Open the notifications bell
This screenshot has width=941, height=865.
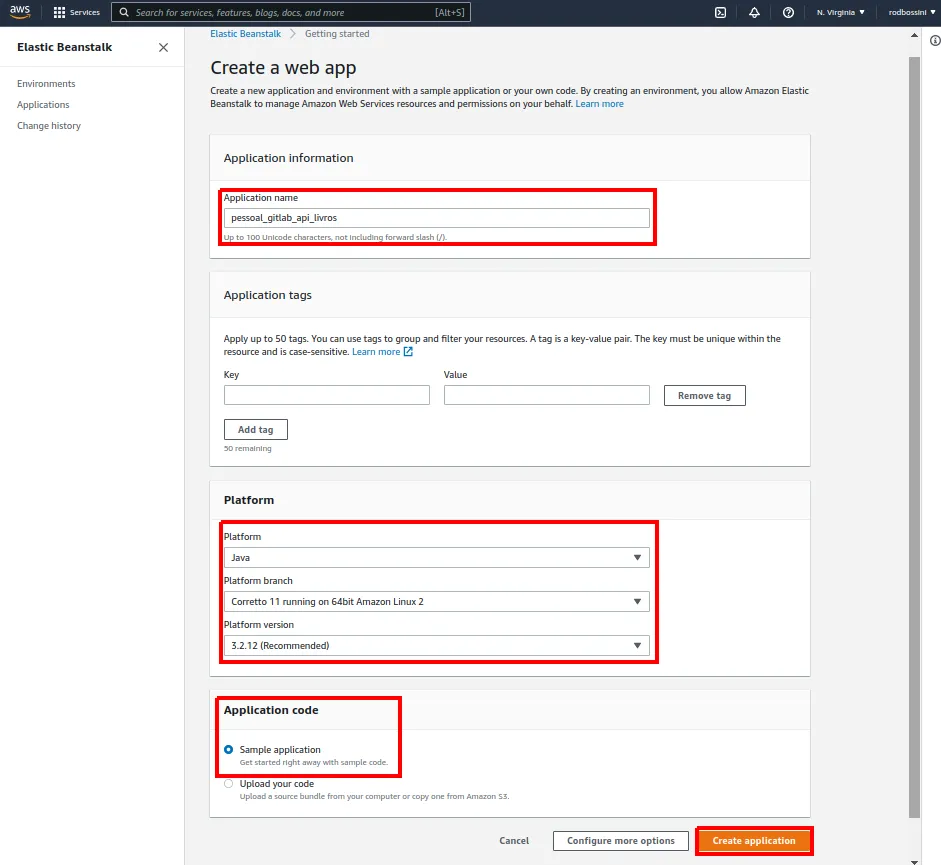[754, 12]
